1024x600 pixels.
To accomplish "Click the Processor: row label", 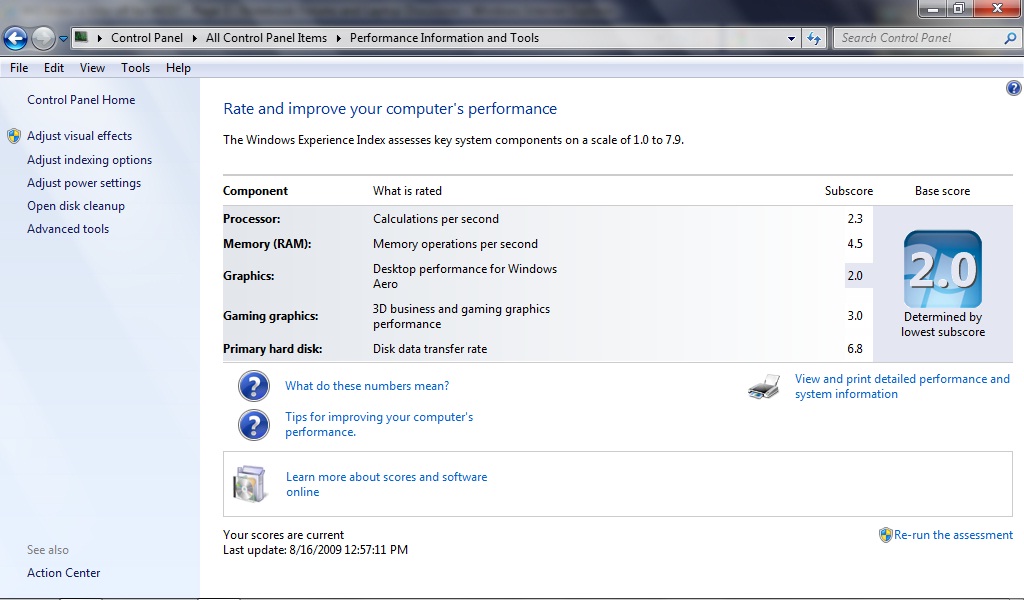I will [x=251, y=219].
